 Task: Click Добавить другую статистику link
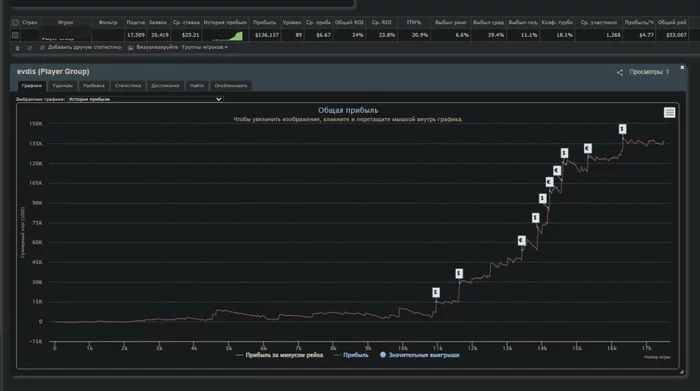click(x=84, y=47)
